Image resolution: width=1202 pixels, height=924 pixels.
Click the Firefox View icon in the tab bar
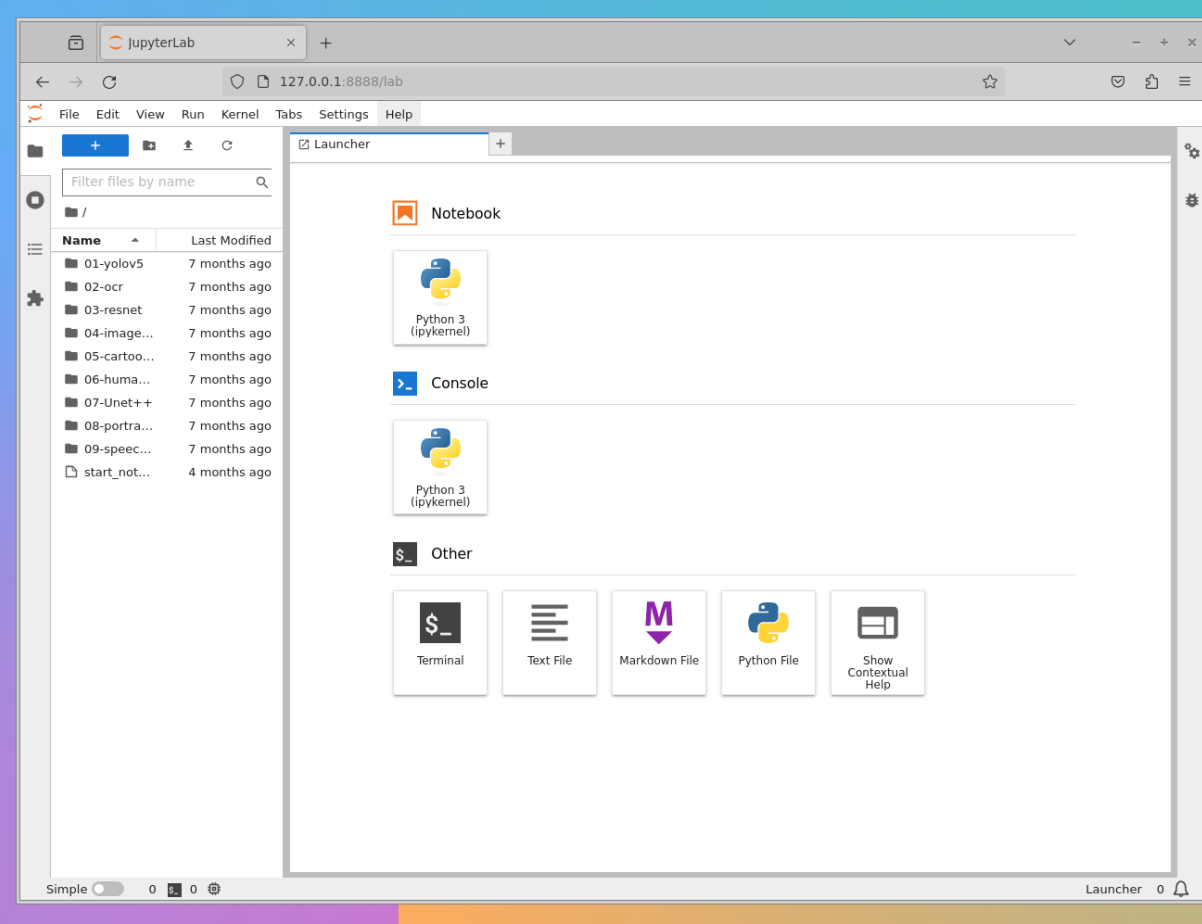pyautogui.click(x=76, y=43)
